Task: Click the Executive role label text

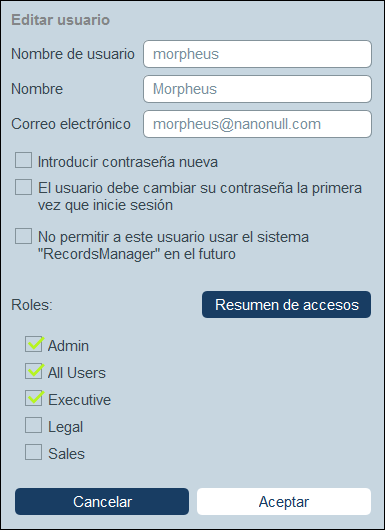Action: coord(79,400)
